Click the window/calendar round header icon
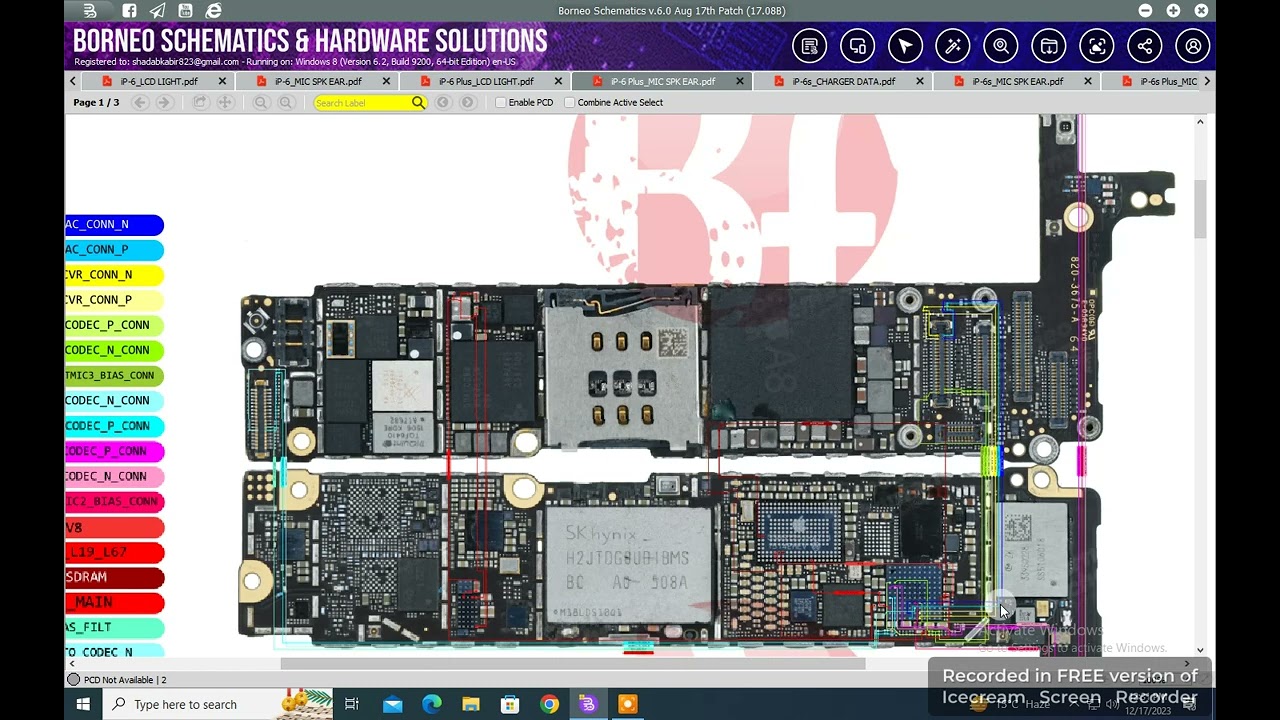1280x720 pixels. (1049, 46)
